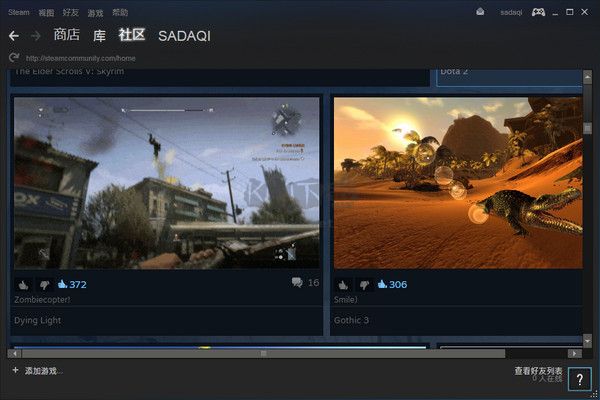Click the vertical scrollbar thumb
600x400 pixels.
(x=587, y=128)
